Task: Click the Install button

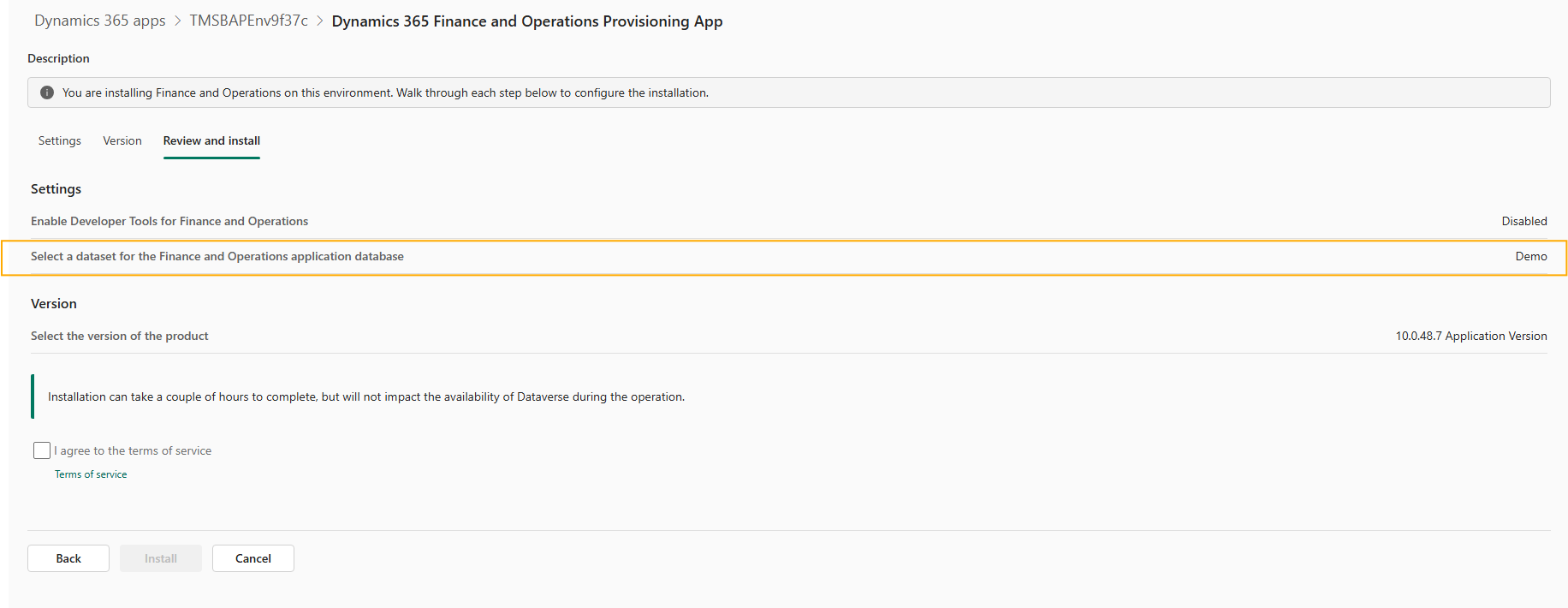Action: 161,558
